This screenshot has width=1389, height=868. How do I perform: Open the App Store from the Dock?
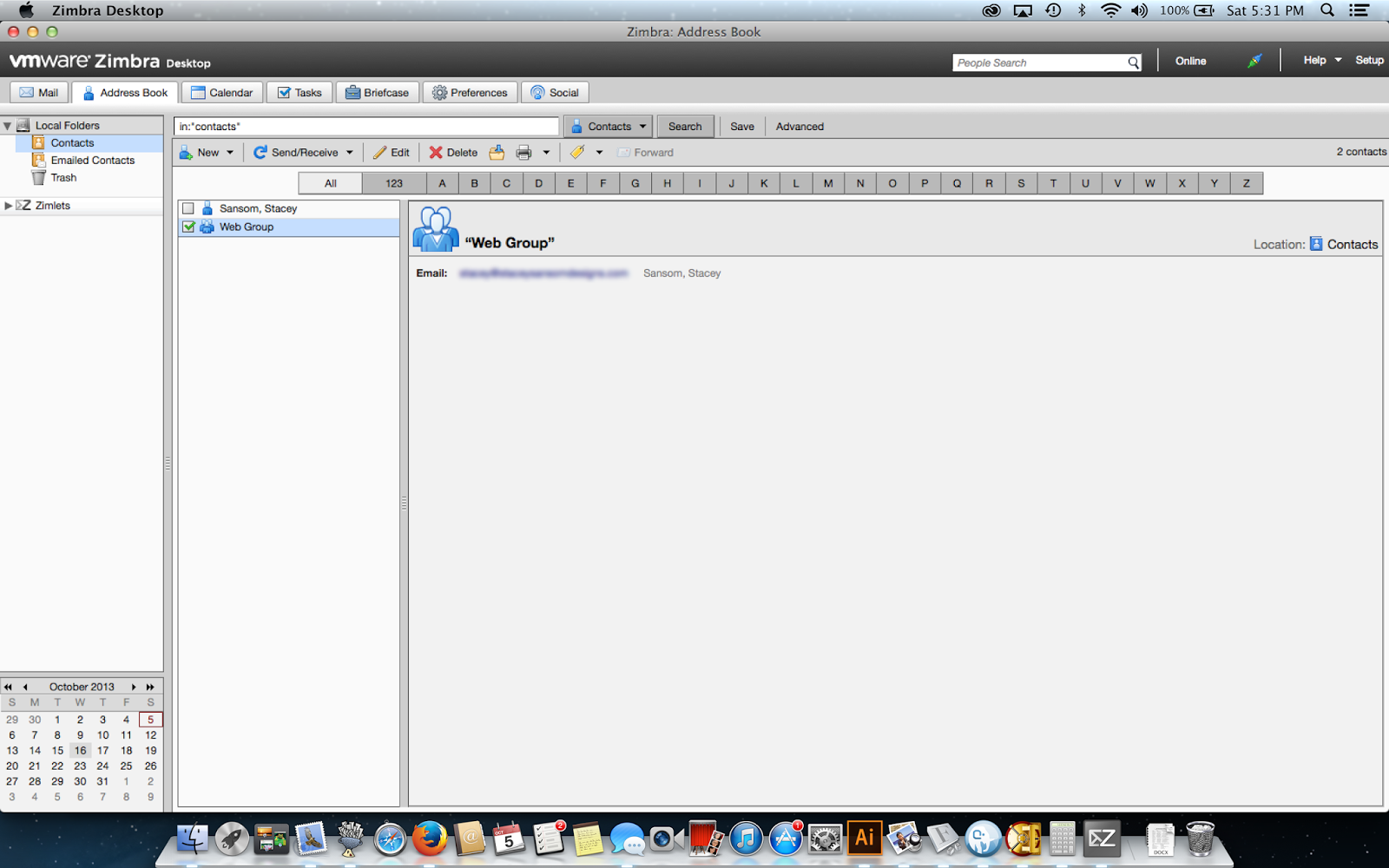click(786, 839)
